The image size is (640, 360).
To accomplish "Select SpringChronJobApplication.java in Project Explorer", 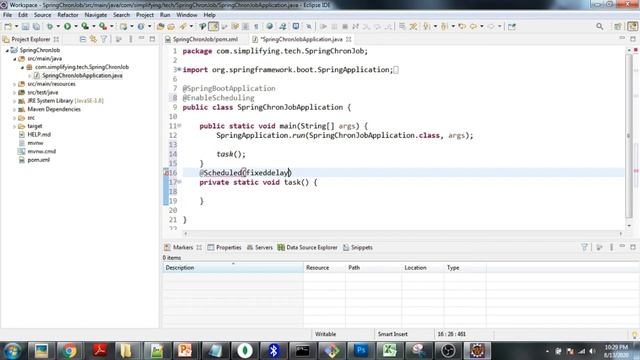I will pyautogui.click(x=82, y=76).
